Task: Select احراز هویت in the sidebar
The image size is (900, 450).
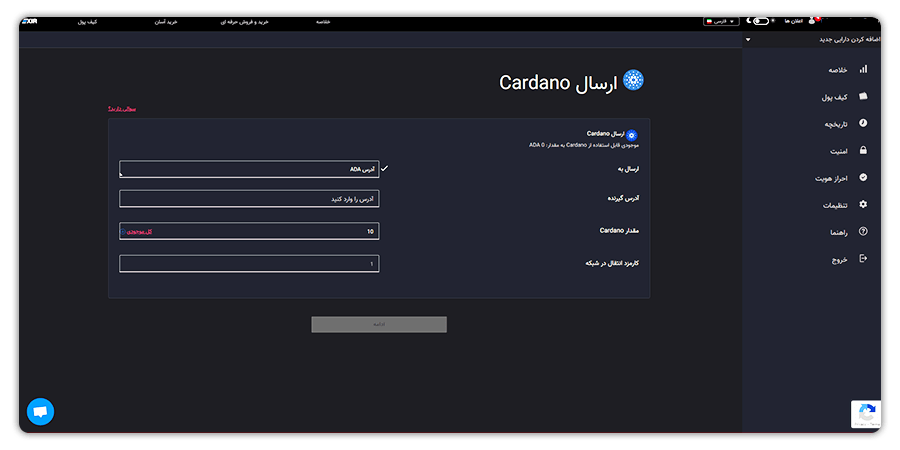Action: [831, 179]
